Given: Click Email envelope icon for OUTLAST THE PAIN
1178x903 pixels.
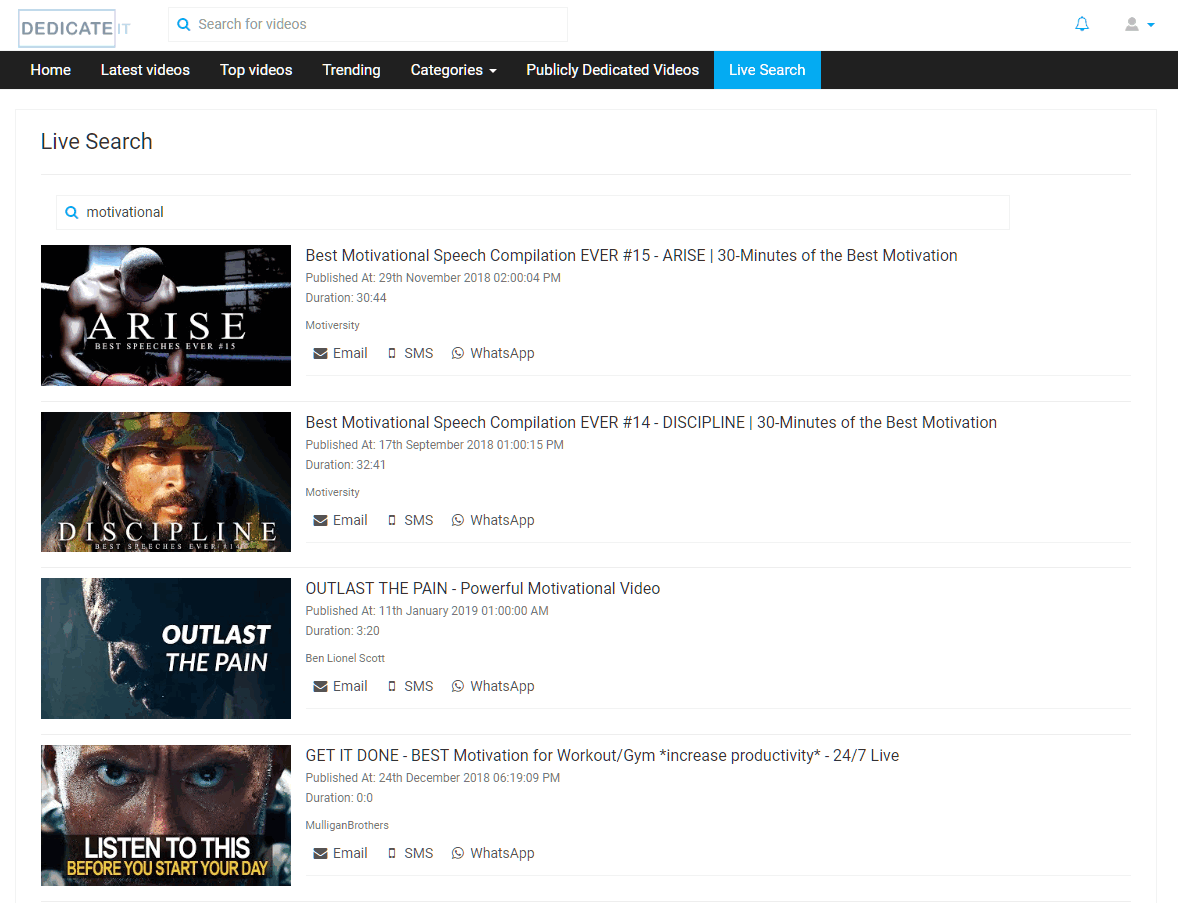Looking at the screenshot, I should pyautogui.click(x=320, y=686).
